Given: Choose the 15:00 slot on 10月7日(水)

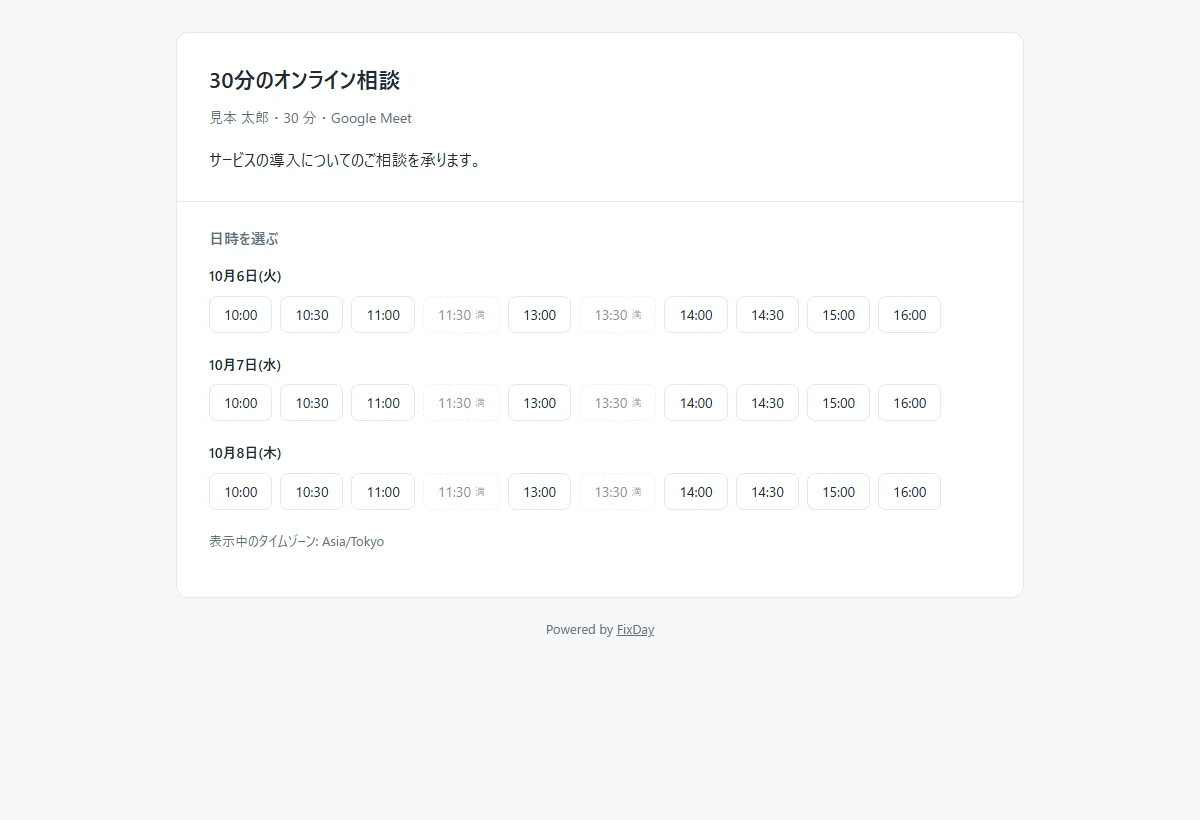Looking at the screenshot, I should click(838, 403).
